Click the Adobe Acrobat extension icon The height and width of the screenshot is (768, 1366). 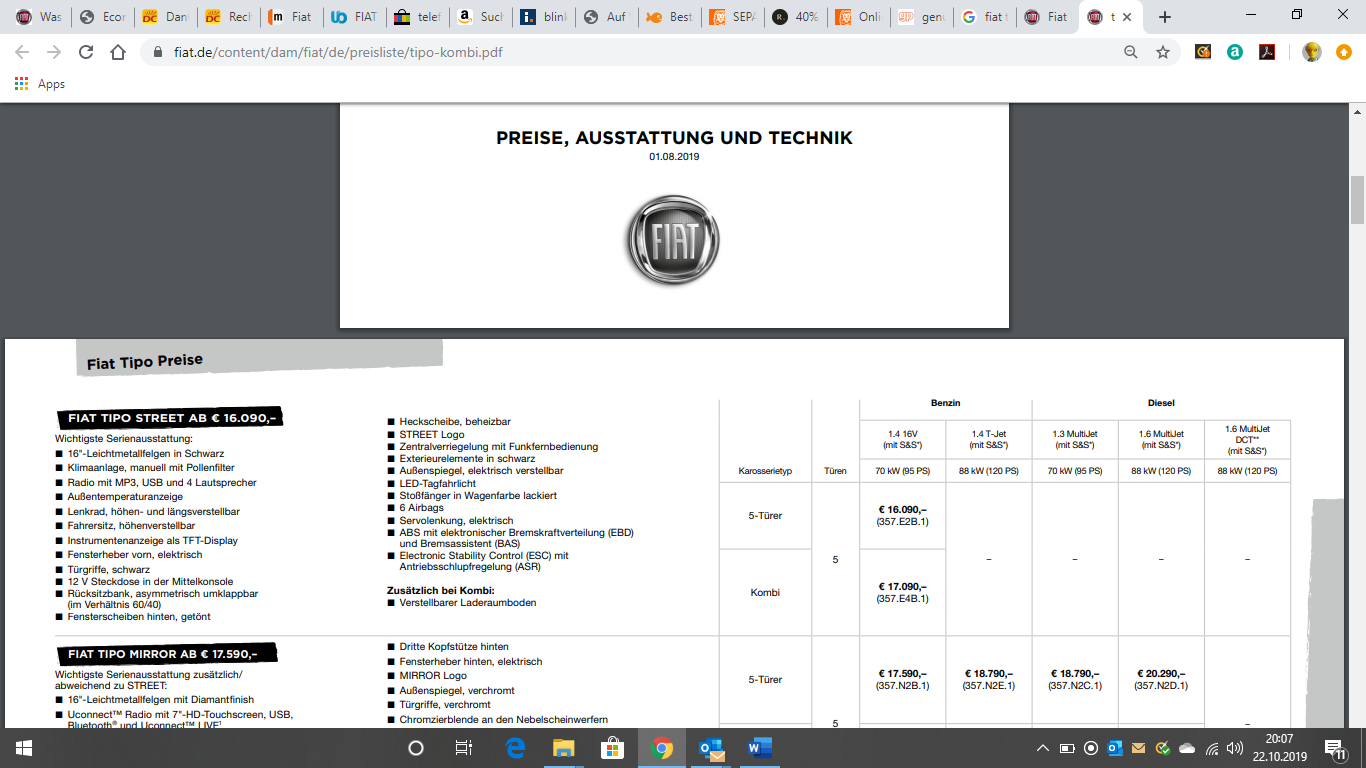pos(1266,52)
